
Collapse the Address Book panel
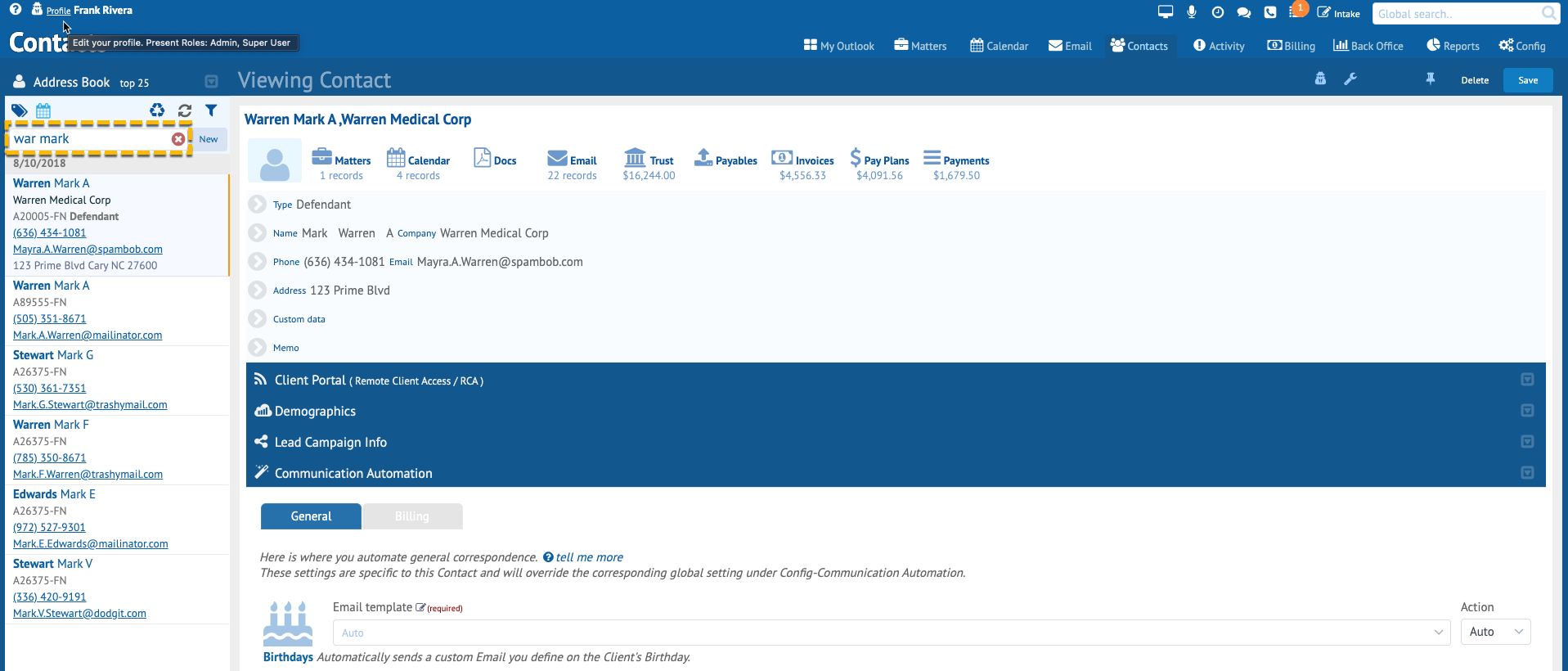[x=211, y=82]
